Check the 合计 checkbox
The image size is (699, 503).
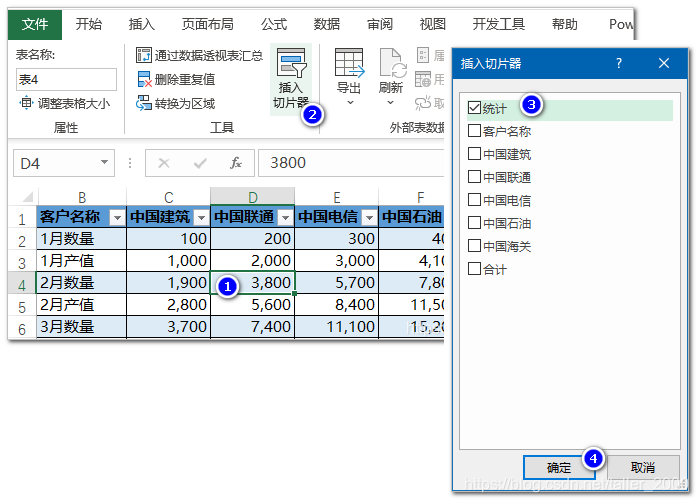[474, 268]
